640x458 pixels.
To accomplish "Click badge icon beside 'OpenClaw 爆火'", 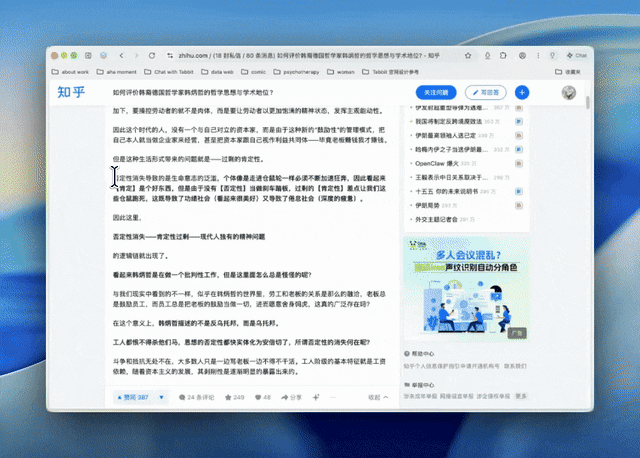I will point(518,163).
